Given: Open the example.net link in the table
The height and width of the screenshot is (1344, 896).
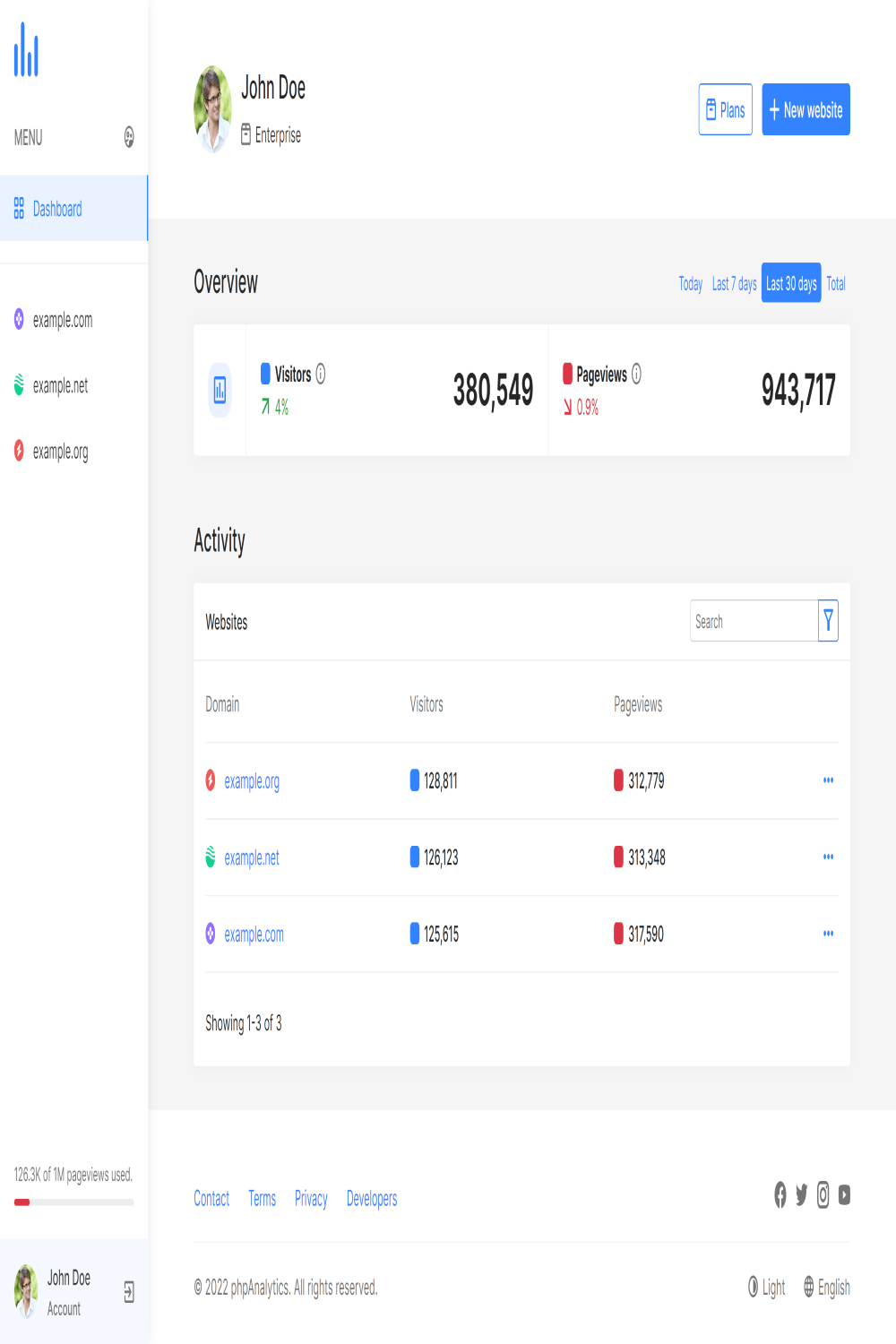Looking at the screenshot, I should [252, 857].
